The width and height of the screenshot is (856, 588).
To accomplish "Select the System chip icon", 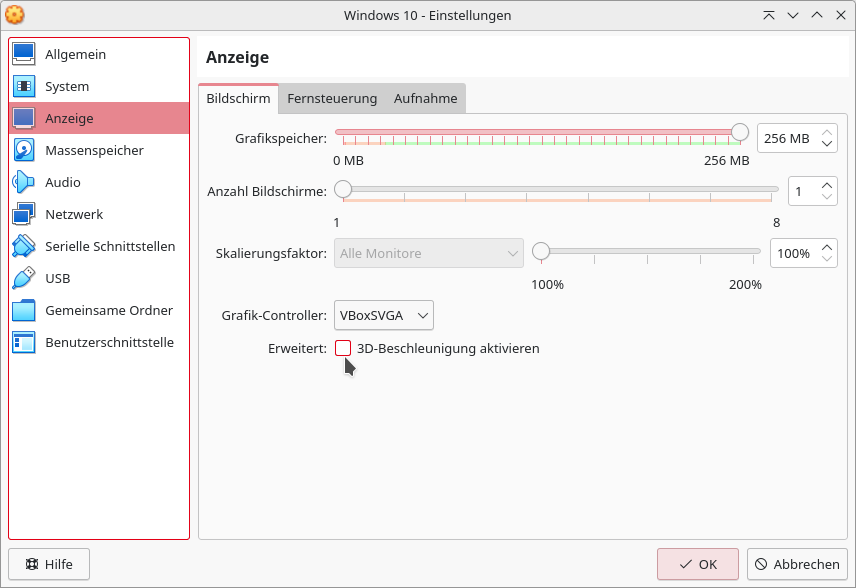I will (23, 86).
